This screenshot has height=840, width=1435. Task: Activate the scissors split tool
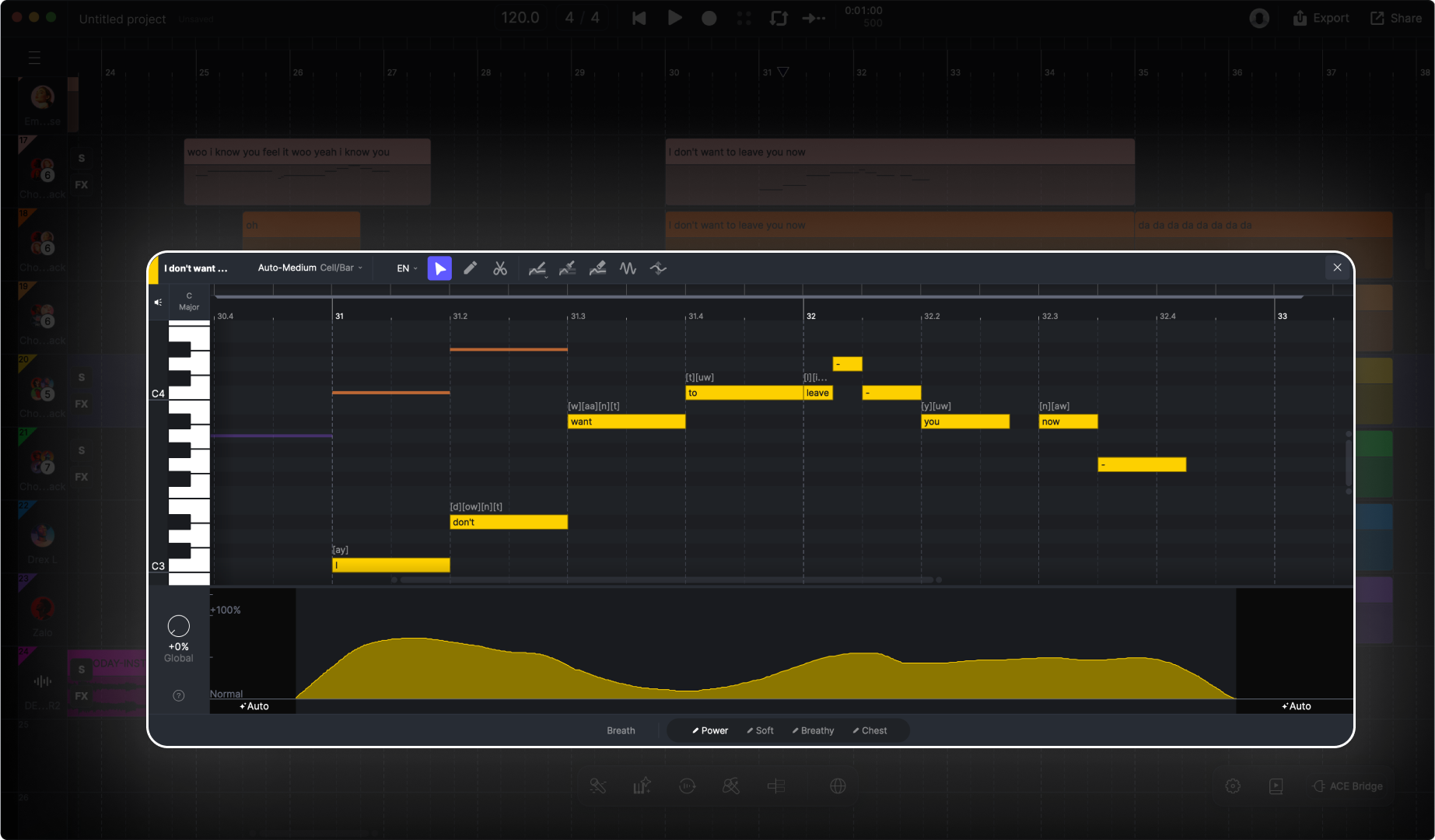tap(500, 268)
